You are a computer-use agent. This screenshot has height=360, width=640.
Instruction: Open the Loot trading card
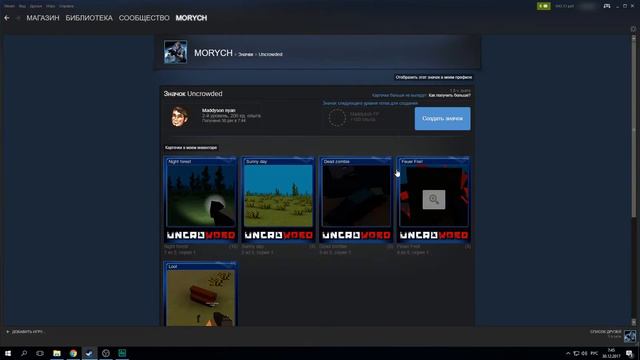tap(200, 294)
